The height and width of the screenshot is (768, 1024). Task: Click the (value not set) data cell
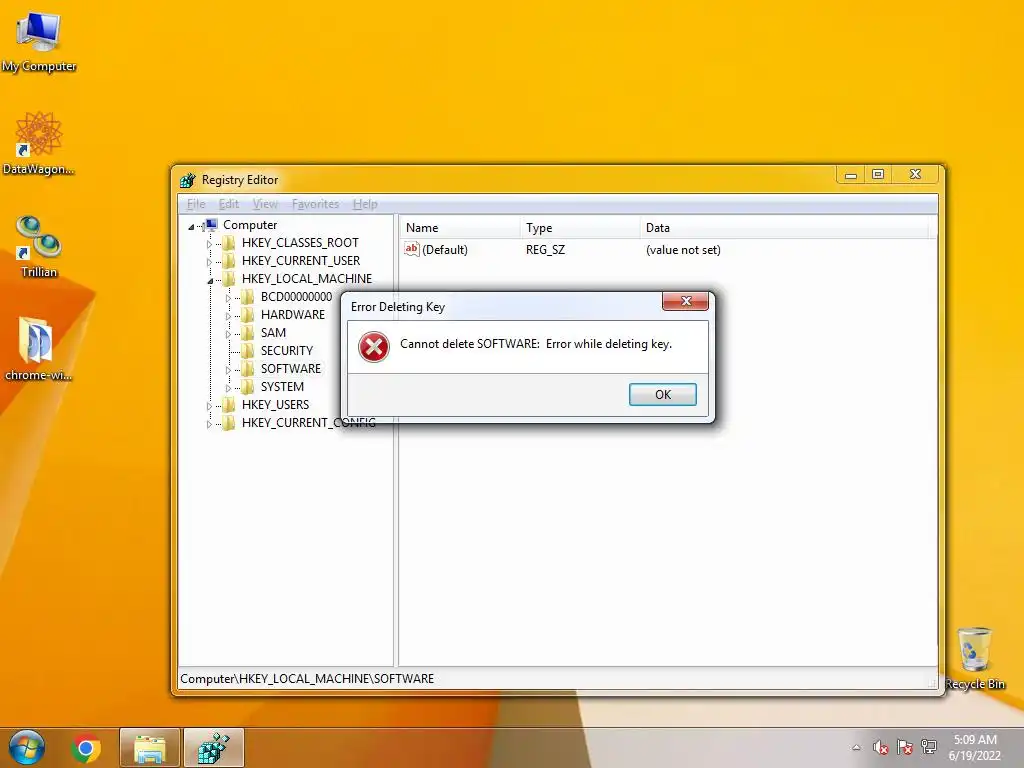(x=683, y=249)
